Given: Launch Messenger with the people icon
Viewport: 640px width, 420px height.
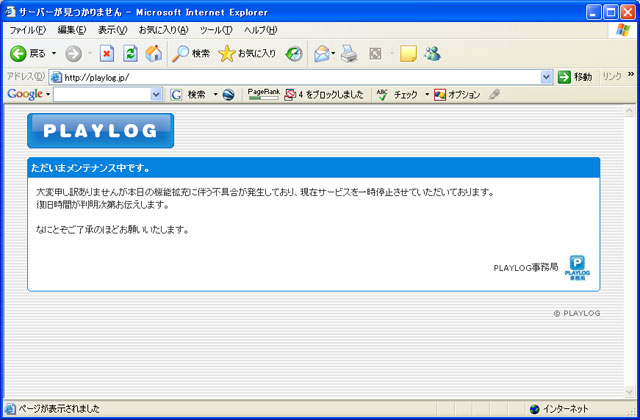Looking at the screenshot, I should (432, 53).
